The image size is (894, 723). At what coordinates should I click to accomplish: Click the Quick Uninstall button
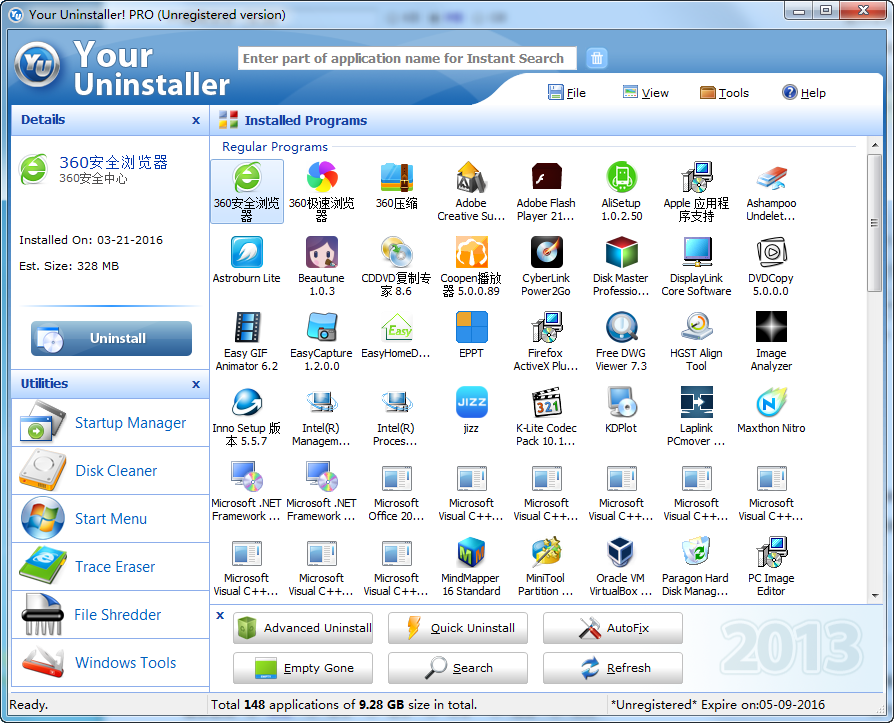pyautogui.click(x=458, y=628)
